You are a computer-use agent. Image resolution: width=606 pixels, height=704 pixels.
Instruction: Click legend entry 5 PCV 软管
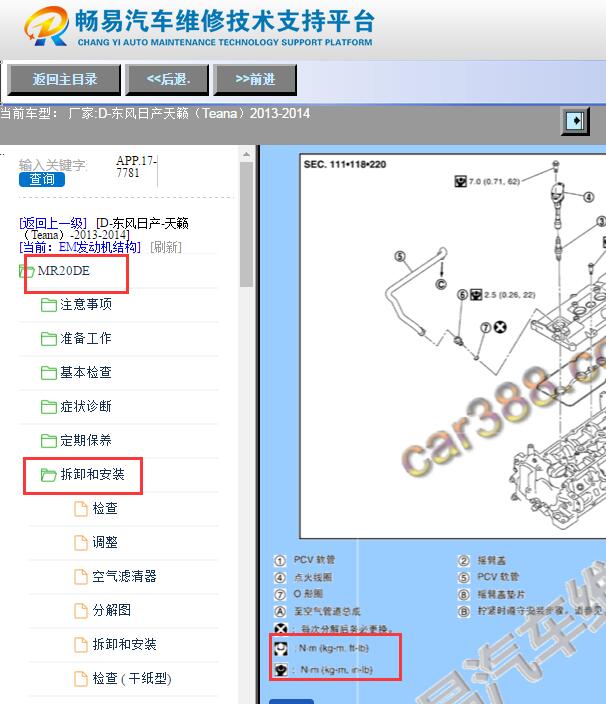(x=488, y=577)
